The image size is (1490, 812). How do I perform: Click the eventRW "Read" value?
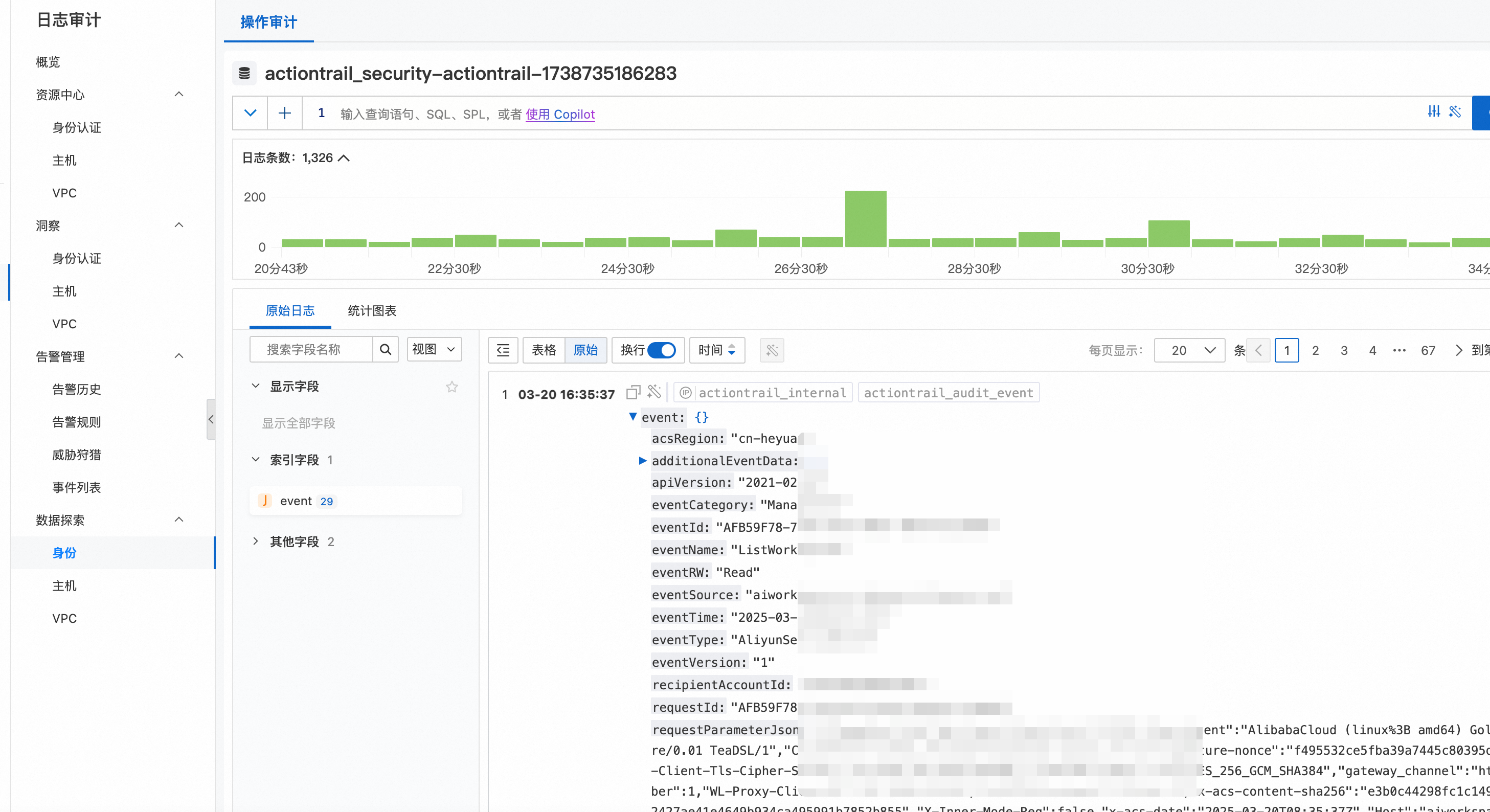click(x=737, y=572)
